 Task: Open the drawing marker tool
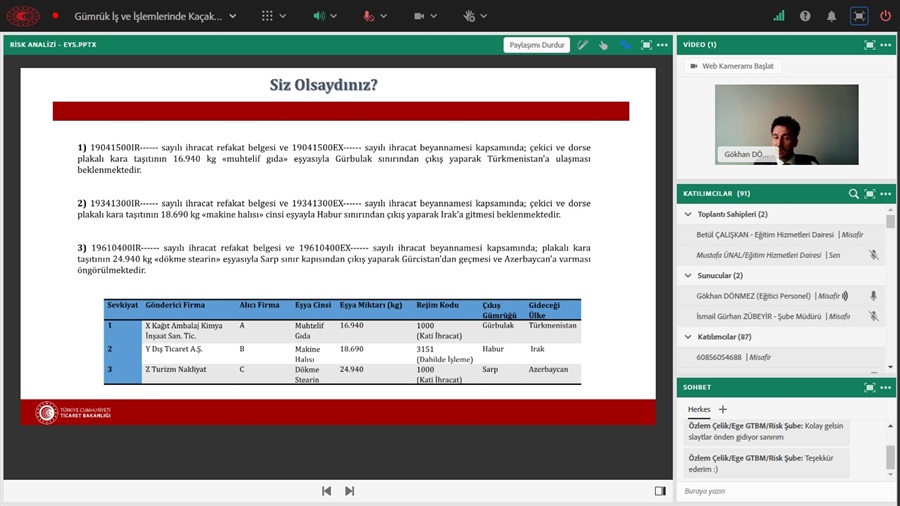point(582,45)
